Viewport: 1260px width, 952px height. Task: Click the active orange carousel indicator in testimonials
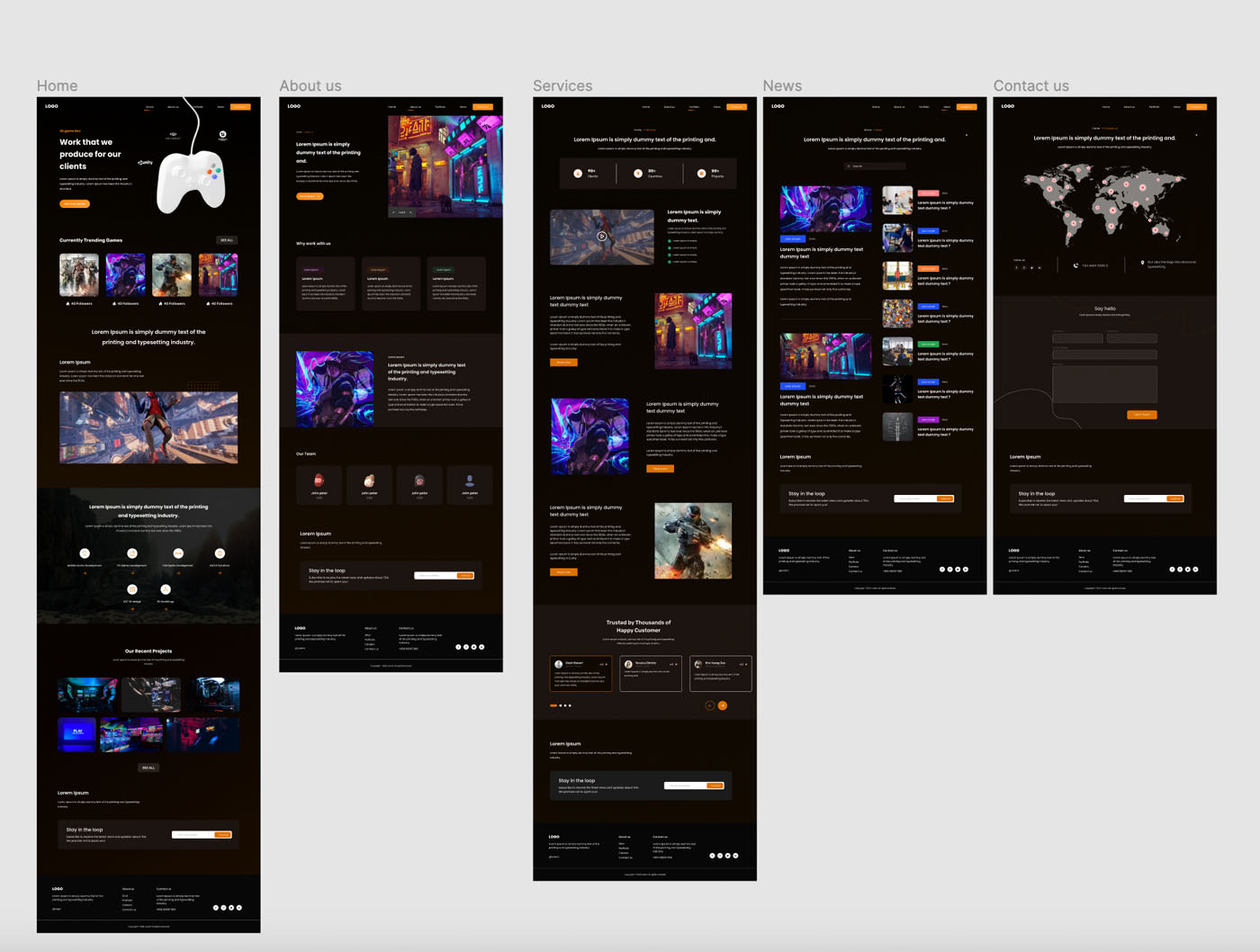tap(553, 705)
